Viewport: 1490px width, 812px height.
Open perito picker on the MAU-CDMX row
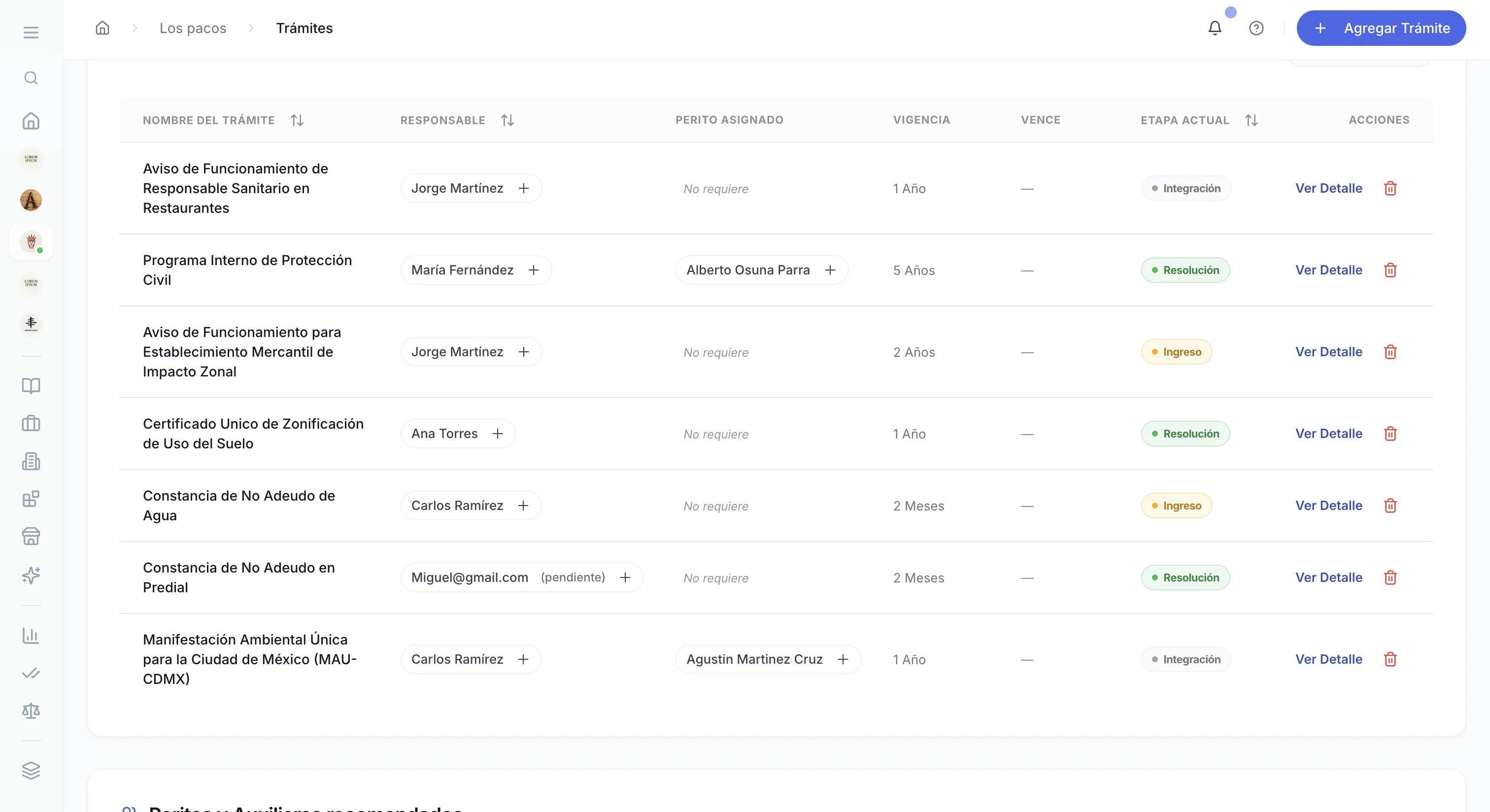(x=844, y=659)
